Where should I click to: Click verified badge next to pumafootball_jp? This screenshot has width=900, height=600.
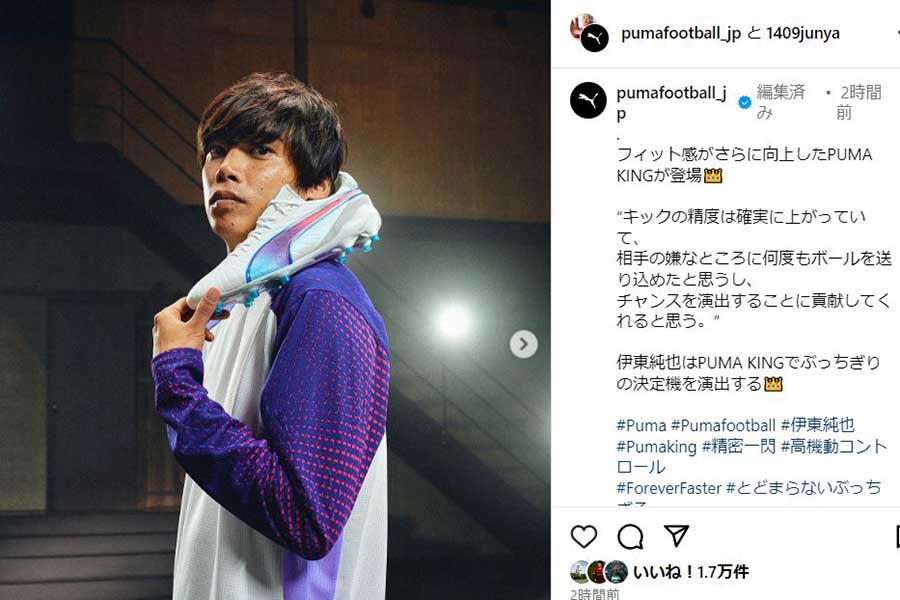click(x=744, y=103)
